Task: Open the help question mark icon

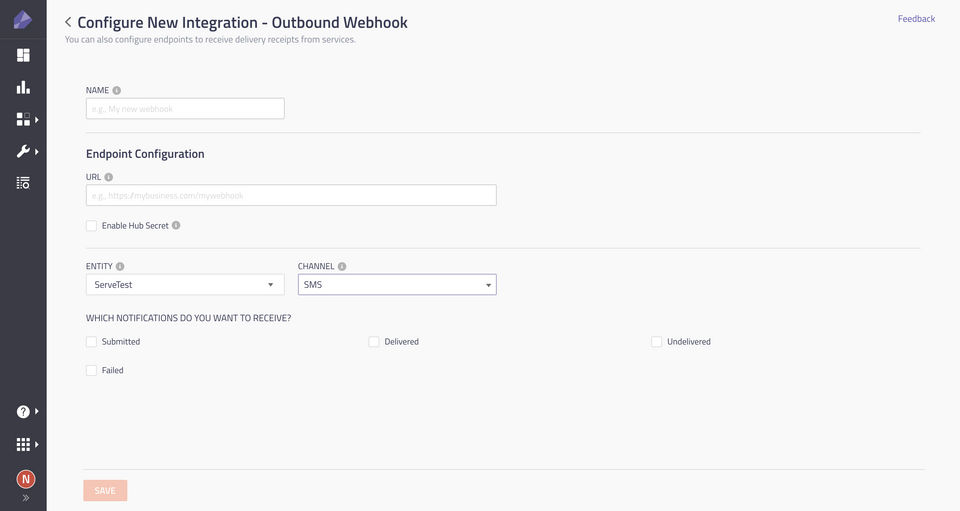Action: (23, 411)
